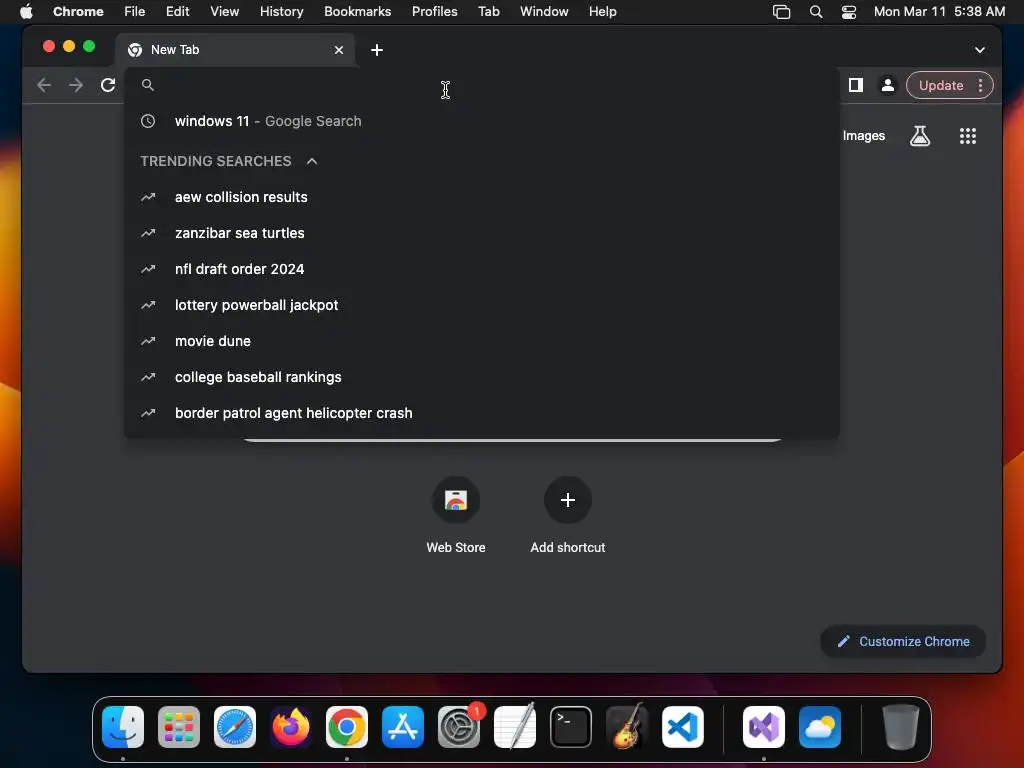Open the View menu
The image size is (1024, 768).
pyautogui.click(x=224, y=12)
